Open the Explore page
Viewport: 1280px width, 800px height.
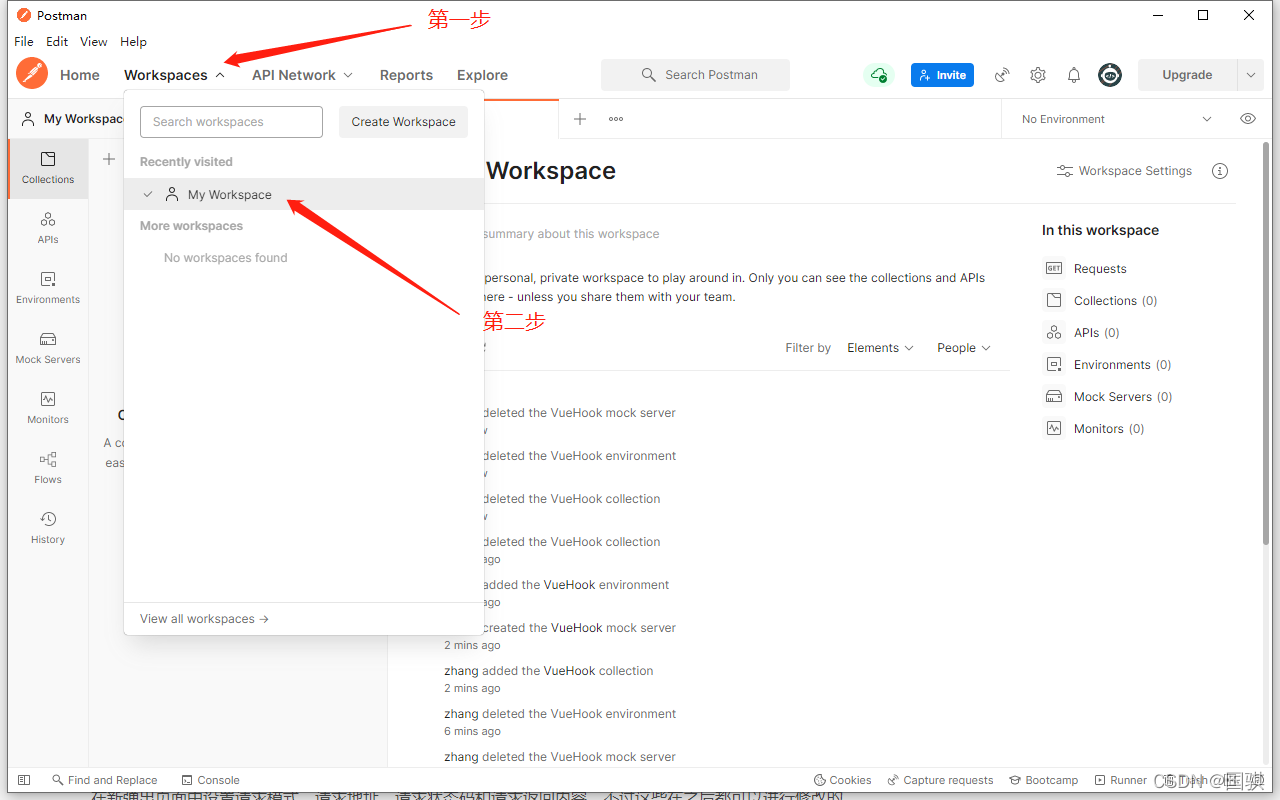(482, 75)
